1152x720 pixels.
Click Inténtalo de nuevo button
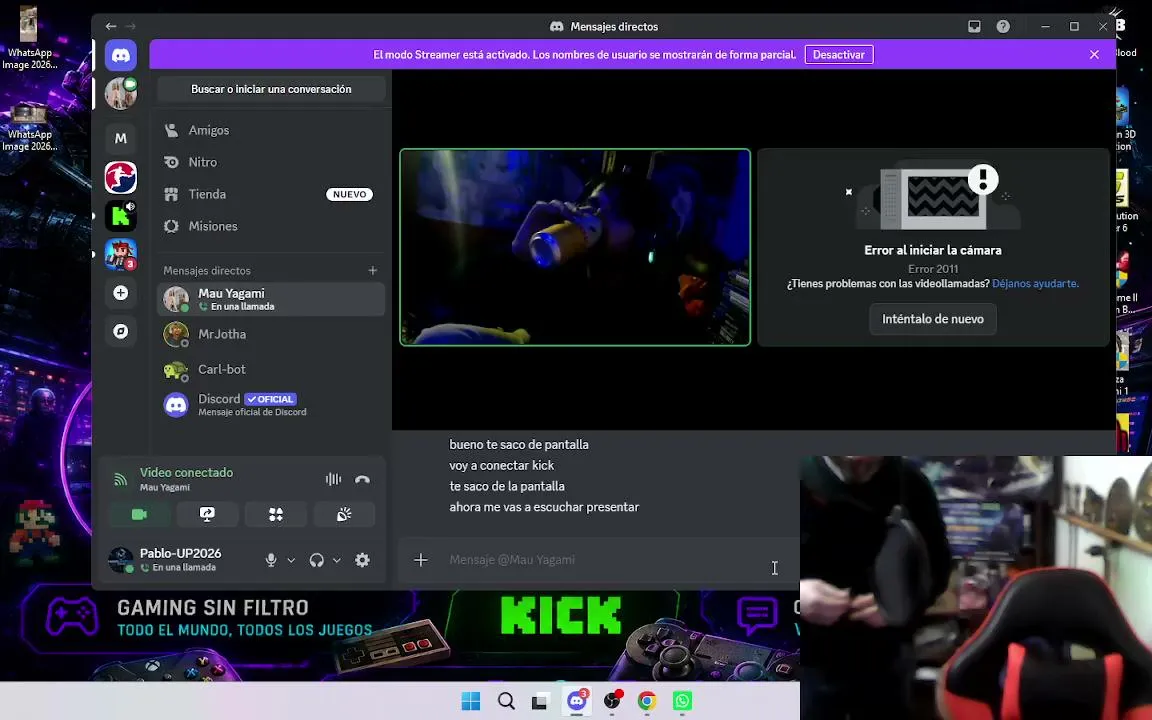[932, 319]
